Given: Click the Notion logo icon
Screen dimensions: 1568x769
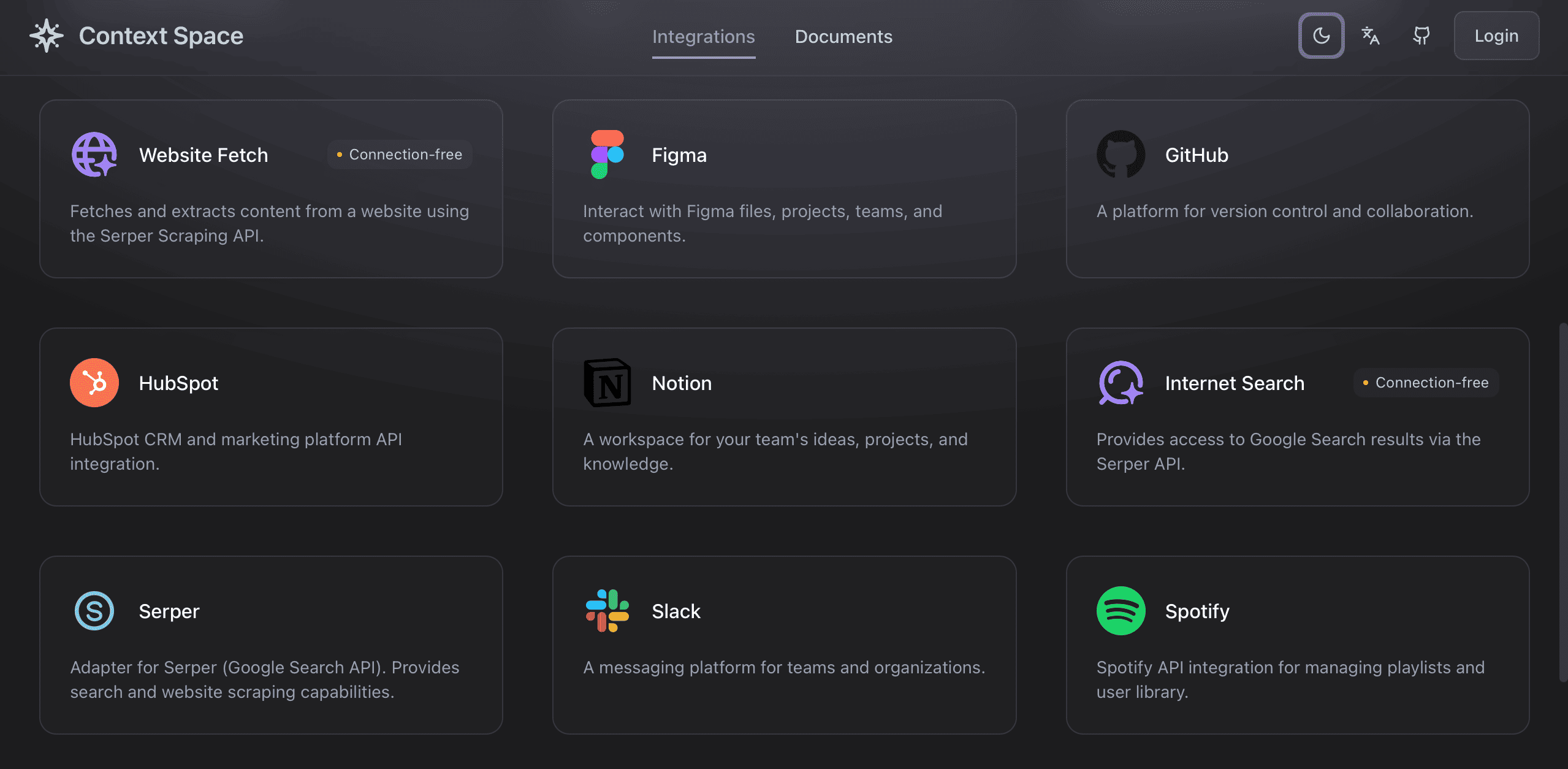Looking at the screenshot, I should tap(607, 383).
